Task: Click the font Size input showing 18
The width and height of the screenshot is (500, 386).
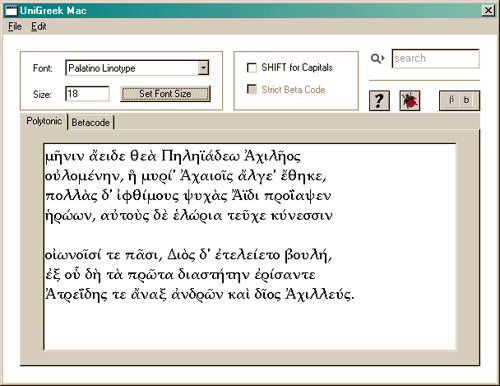Action: [87, 94]
